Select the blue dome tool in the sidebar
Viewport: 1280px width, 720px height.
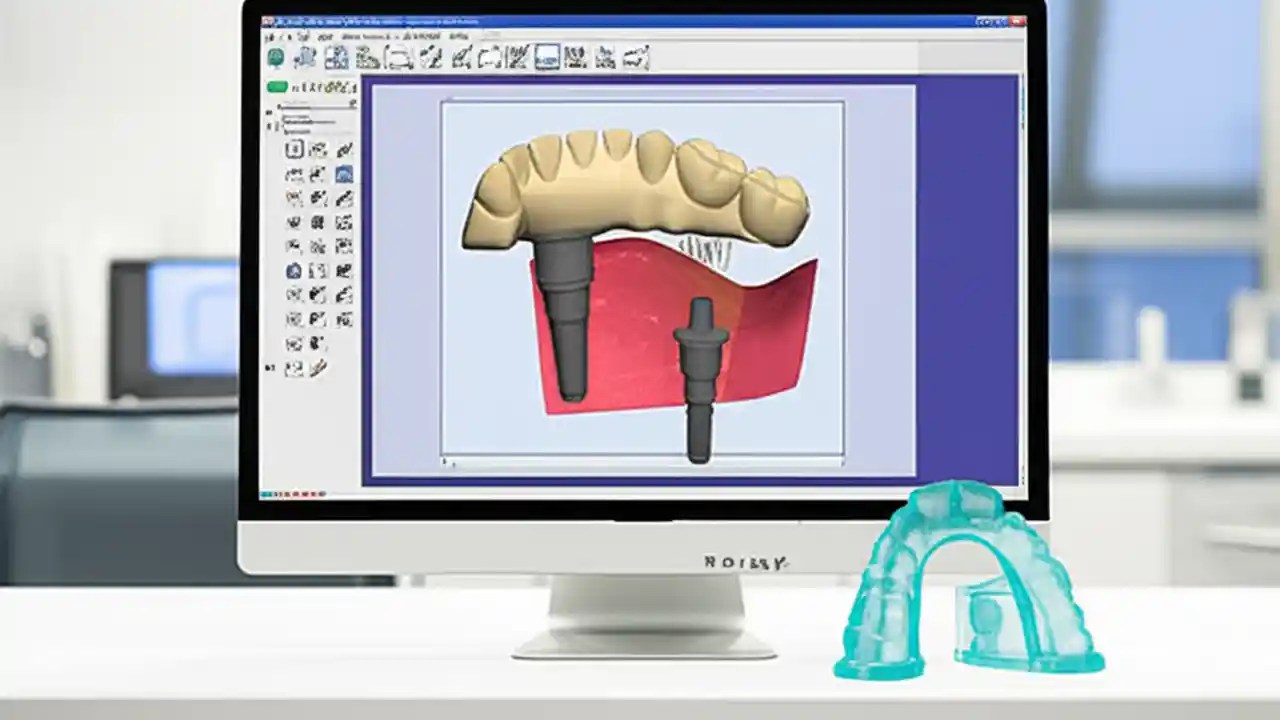[x=345, y=174]
